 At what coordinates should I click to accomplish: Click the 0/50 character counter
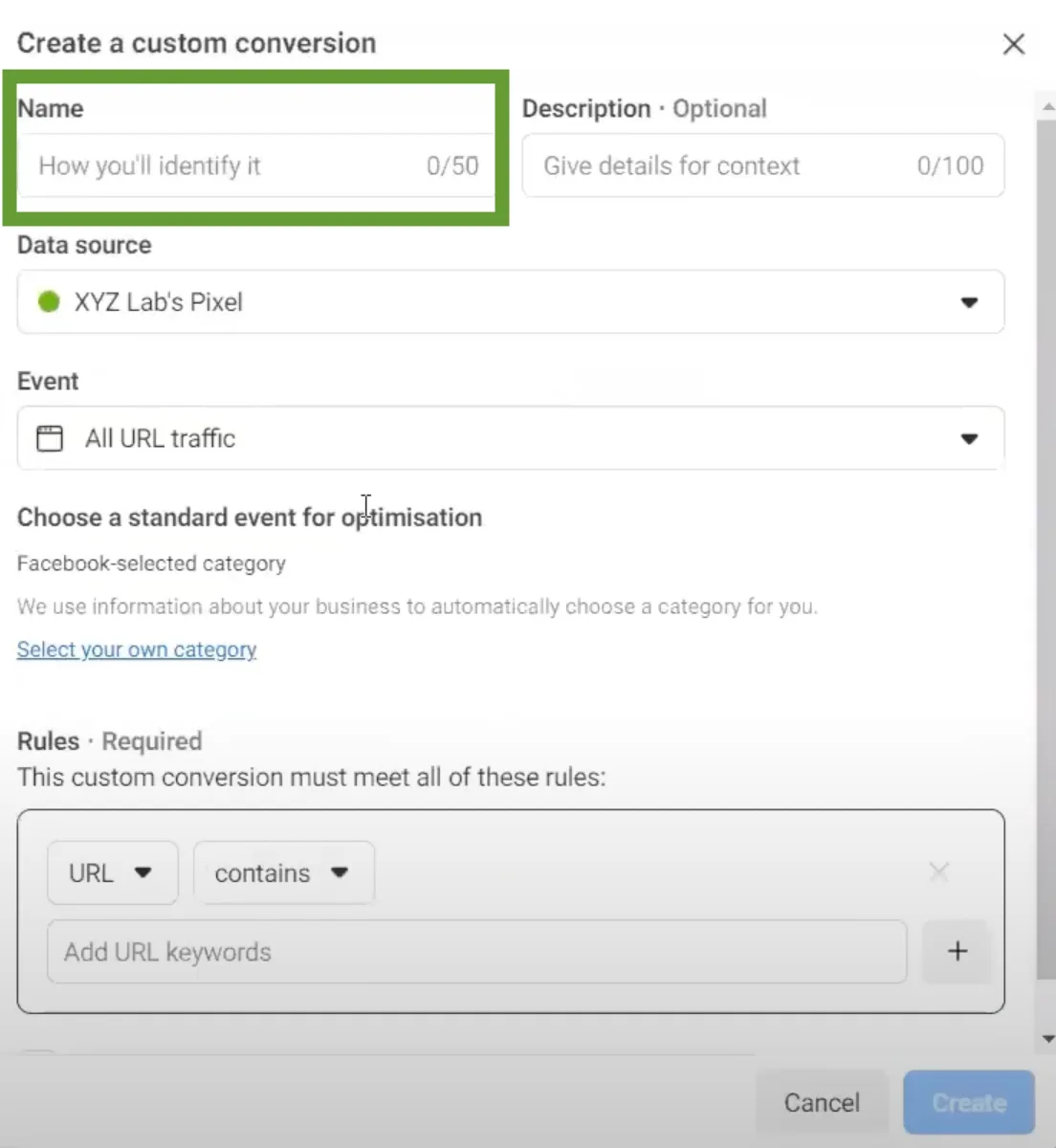pyautogui.click(x=452, y=166)
